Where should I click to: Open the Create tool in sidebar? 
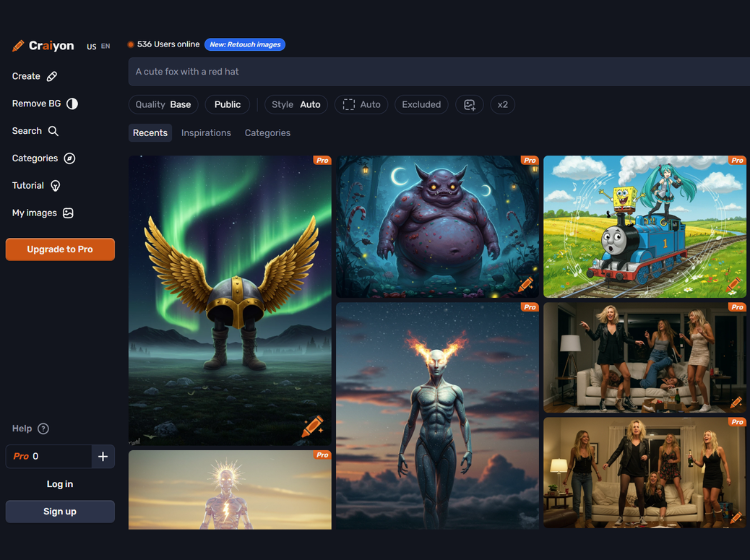[35, 76]
